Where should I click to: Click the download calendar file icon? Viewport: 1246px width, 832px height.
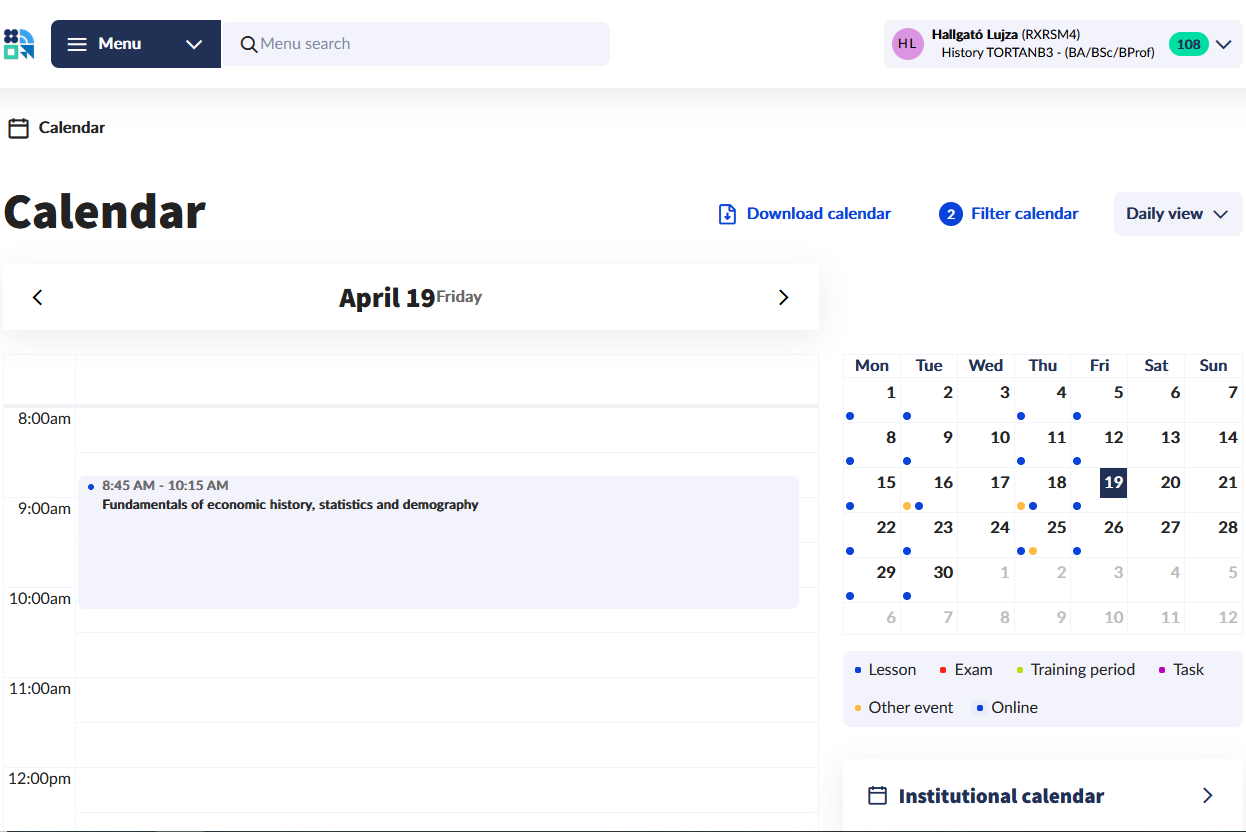[728, 214]
